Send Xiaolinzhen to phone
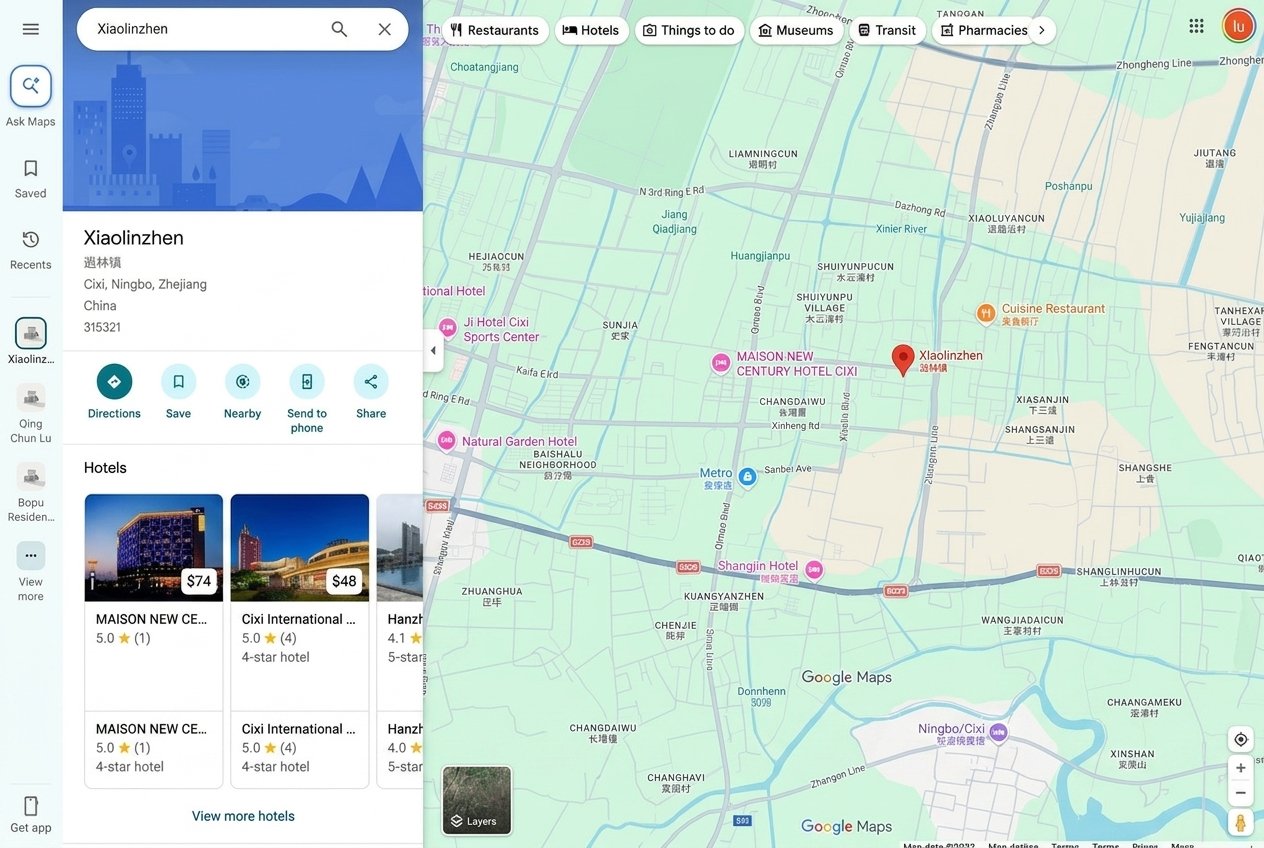Image resolution: width=1264 pixels, height=848 pixels. click(307, 399)
